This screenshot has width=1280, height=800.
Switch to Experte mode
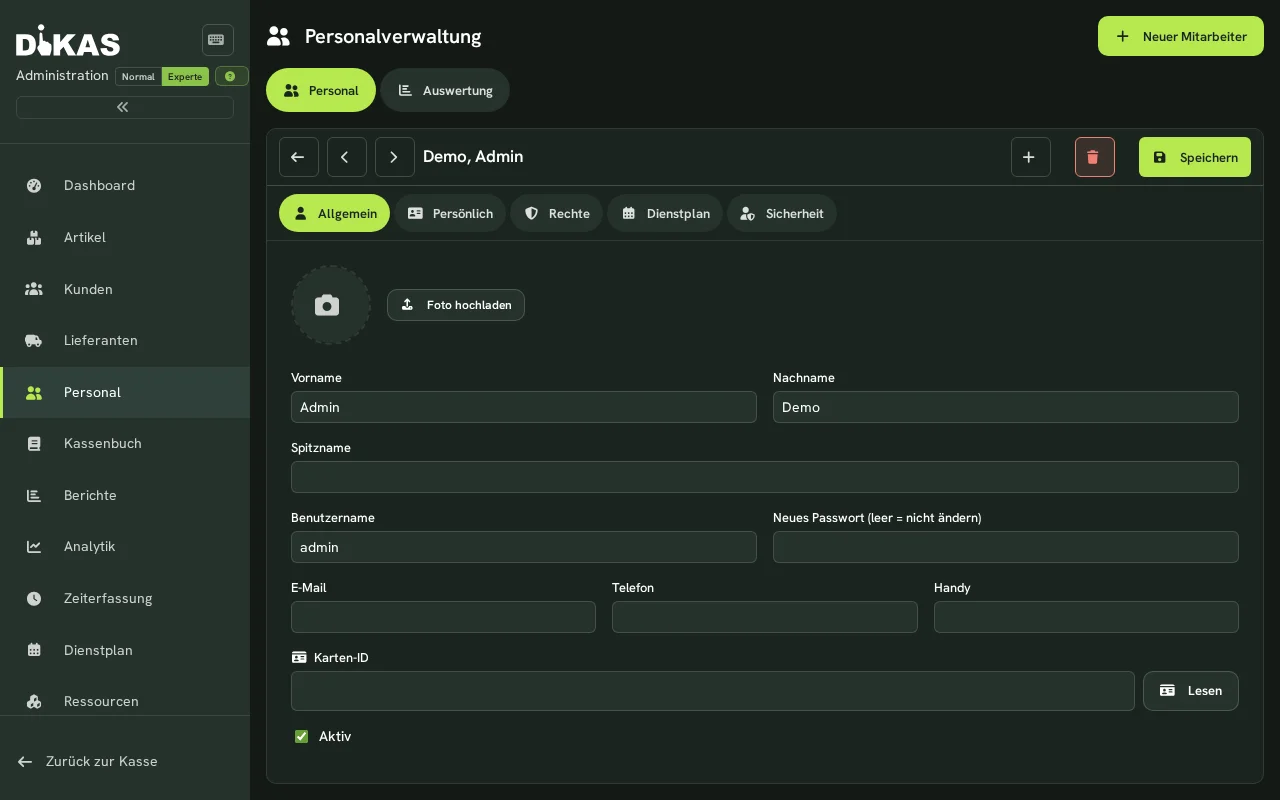click(x=185, y=76)
